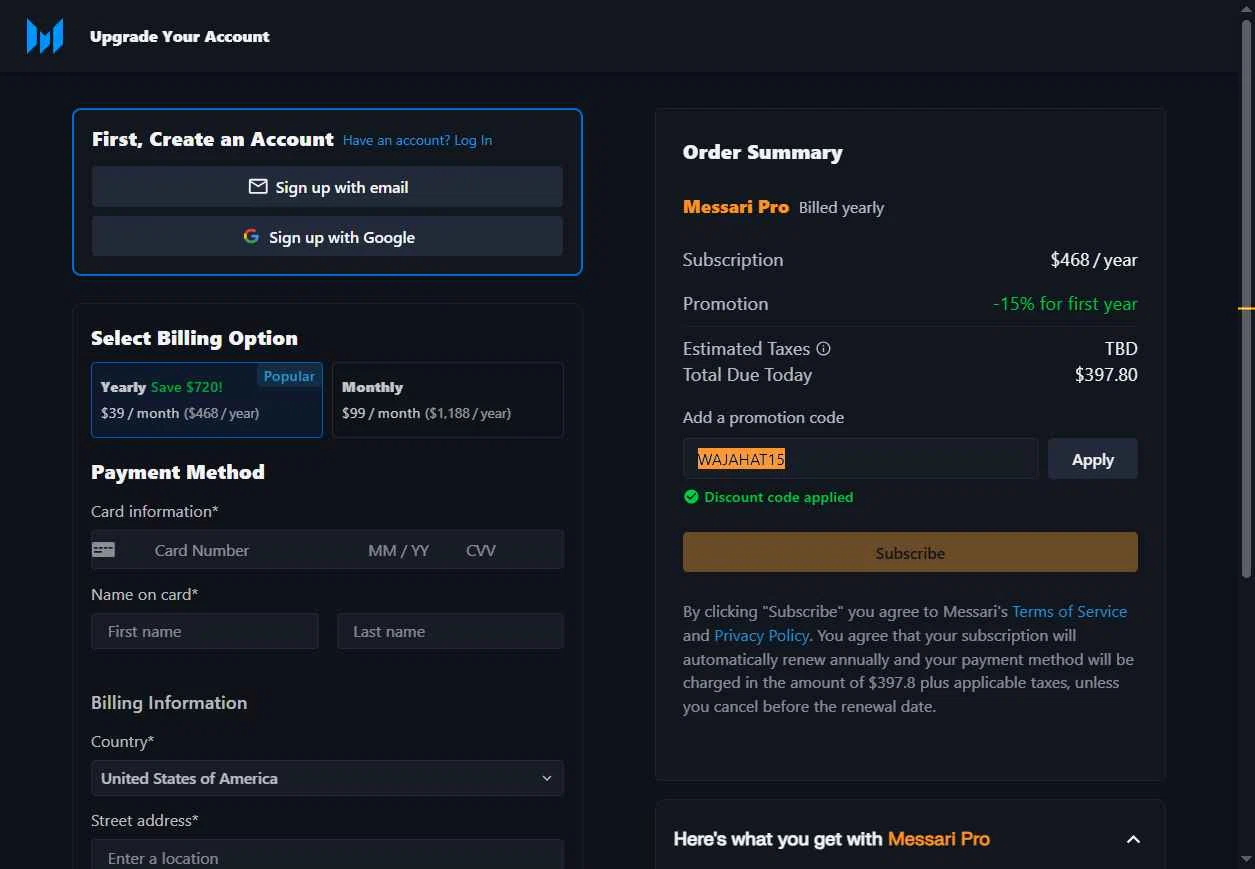Select the Yearly billing option
Image resolution: width=1255 pixels, height=869 pixels.
click(207, 400)
